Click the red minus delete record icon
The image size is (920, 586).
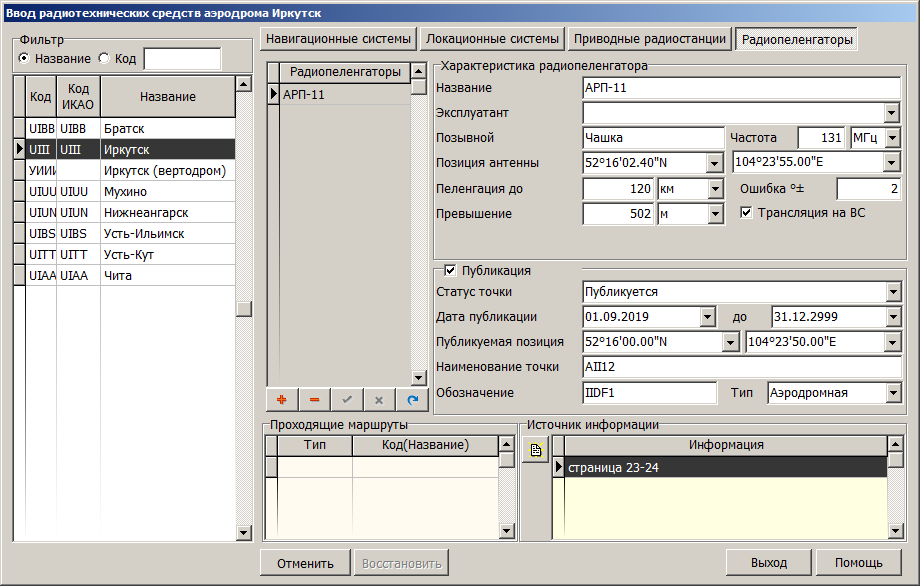[x=314, y=399]
